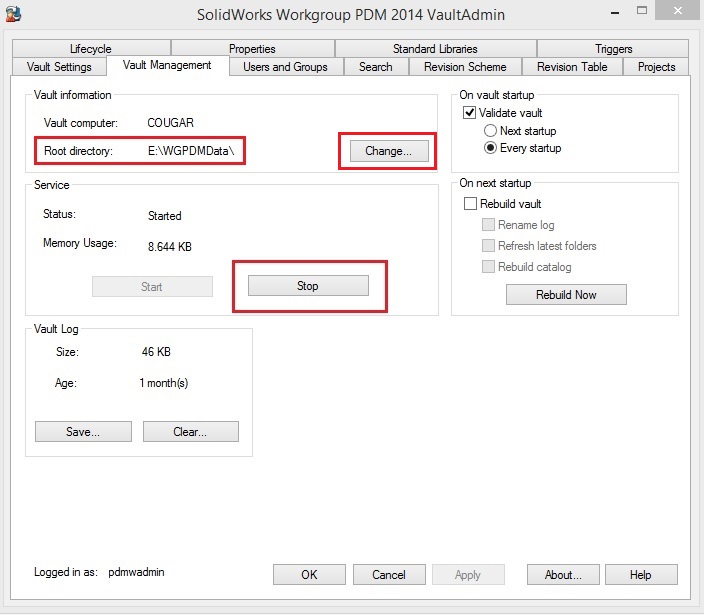Cancel the VaultAdmin dialog

(x=388, y=575)
